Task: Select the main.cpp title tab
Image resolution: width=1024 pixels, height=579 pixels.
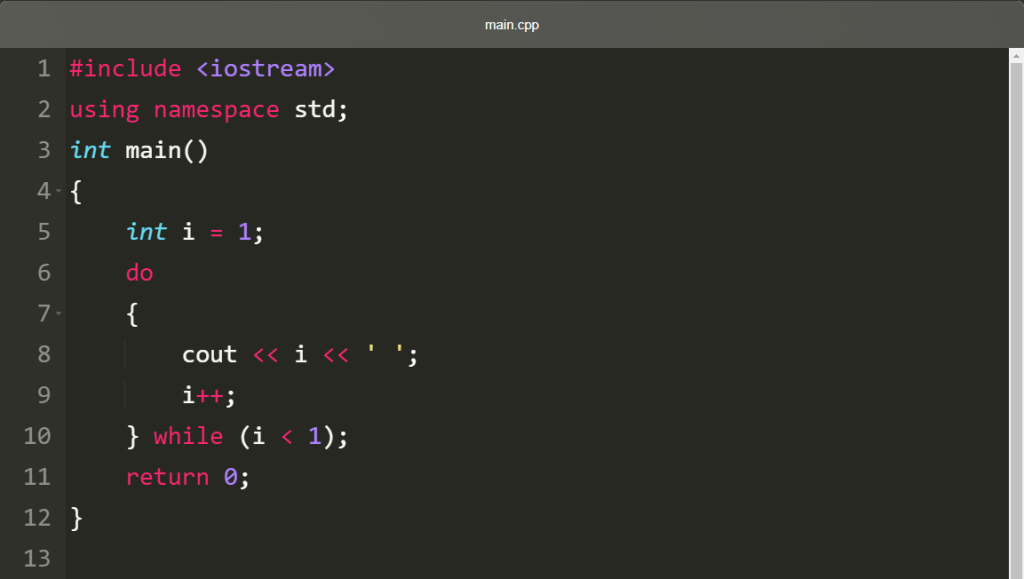Action: [511, 25]
